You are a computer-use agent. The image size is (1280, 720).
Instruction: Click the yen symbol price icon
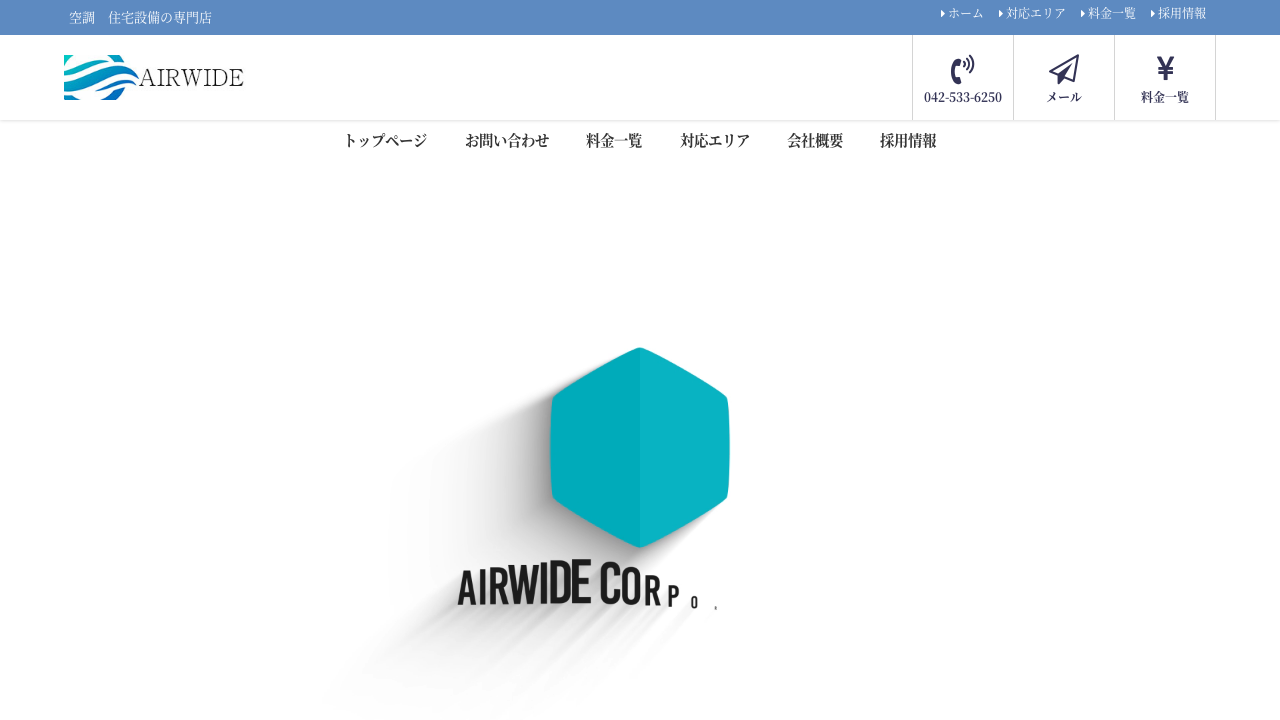(1165, 68)
